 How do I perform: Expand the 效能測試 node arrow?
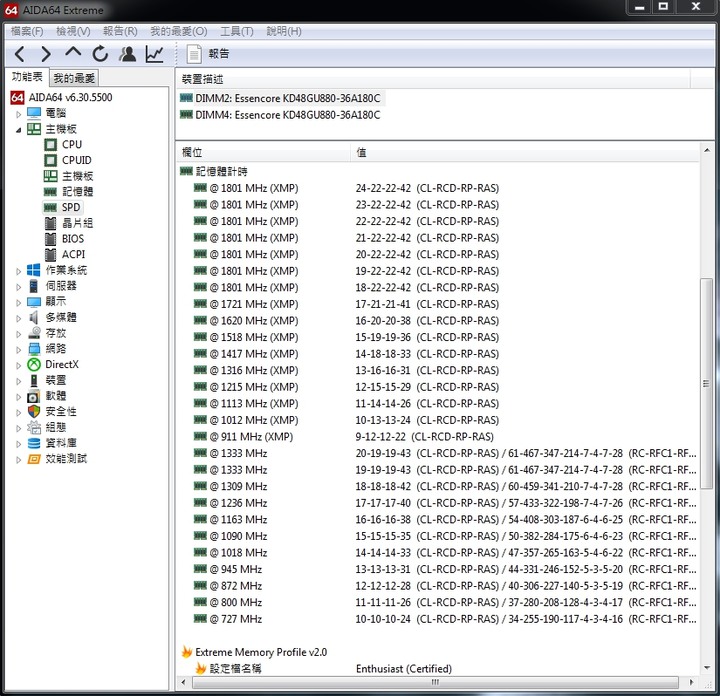18,459
